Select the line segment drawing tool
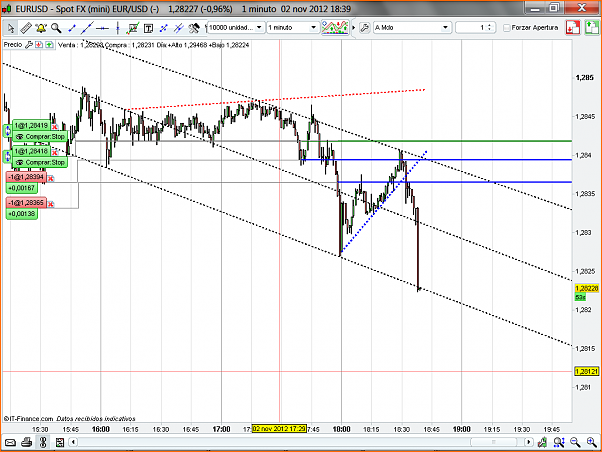The width and height of the screenshot is (602, 452). click(x=71, y=28)
